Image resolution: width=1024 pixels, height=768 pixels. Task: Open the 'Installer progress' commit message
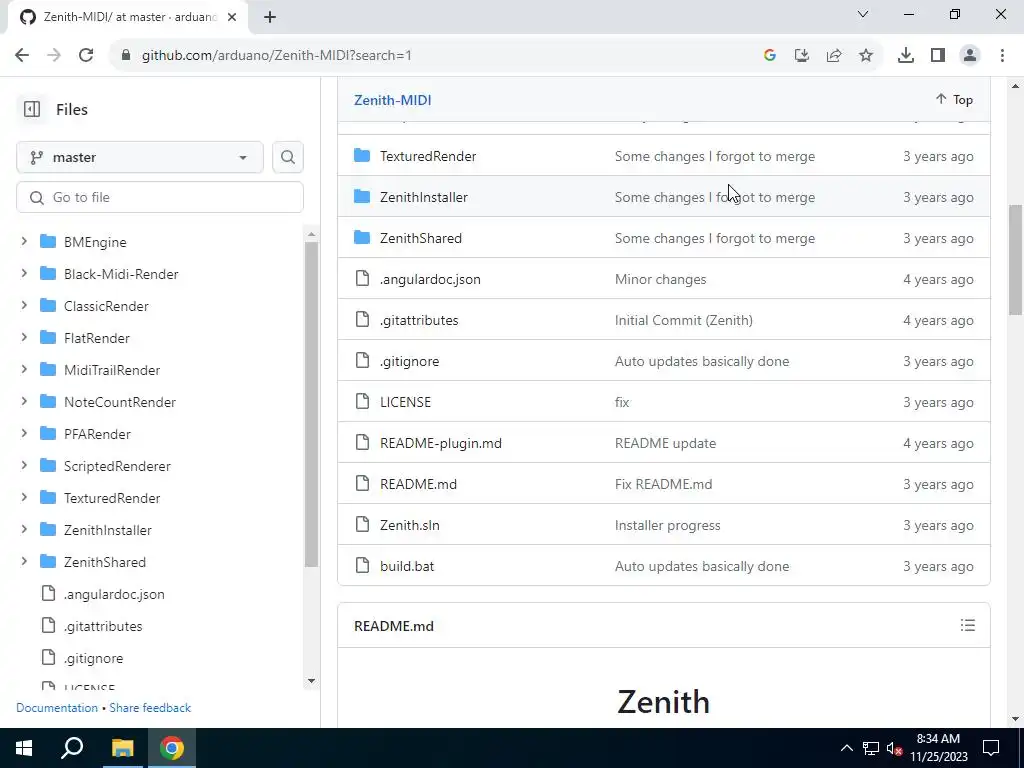click(x=667, y=525)
